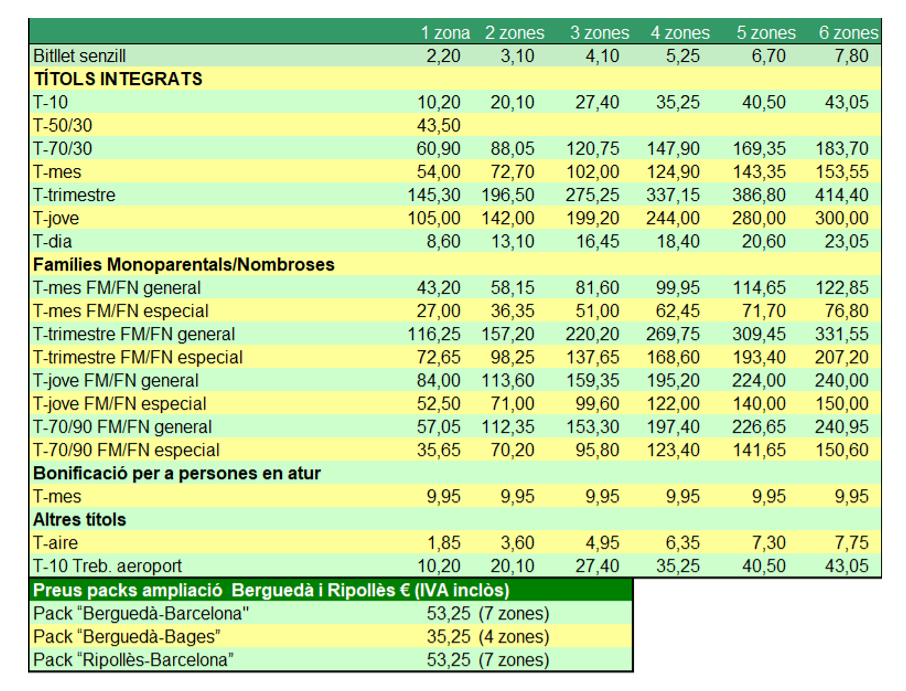Select the 'T-aire' row label
906x691 pixels.
coord(56,543)
